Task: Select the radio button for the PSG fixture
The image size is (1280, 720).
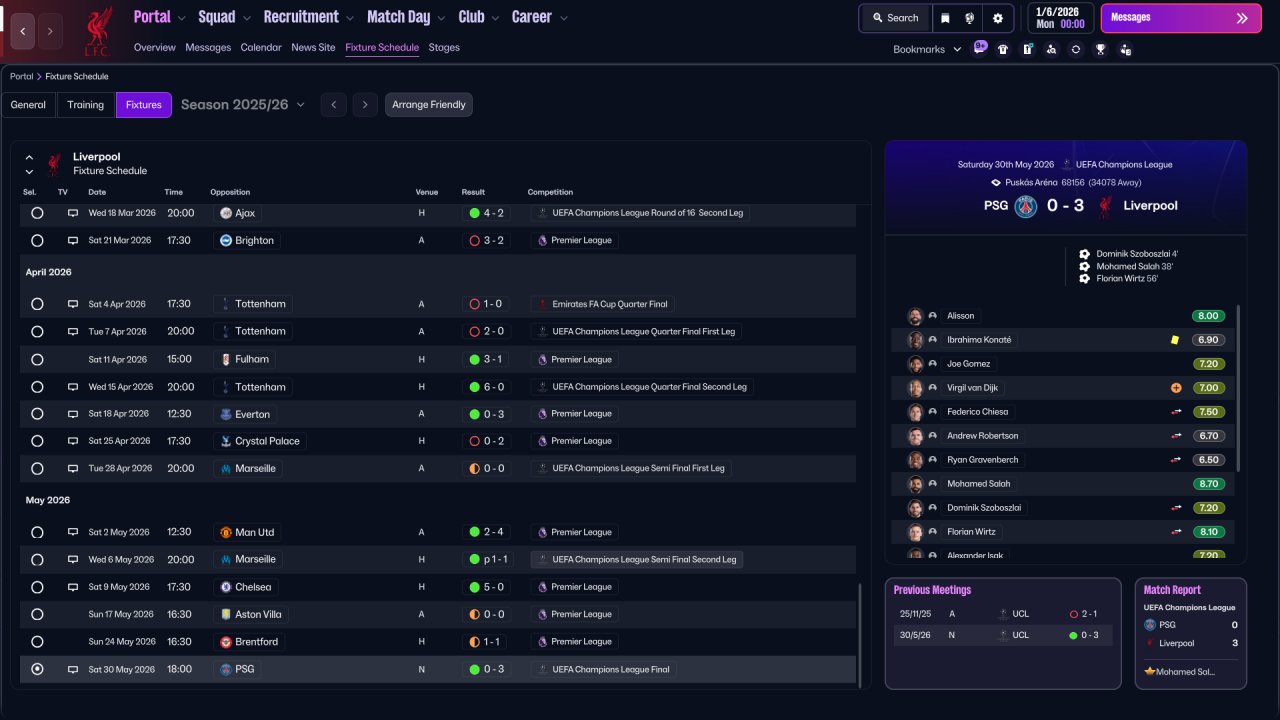Action: tap(37, 669)
